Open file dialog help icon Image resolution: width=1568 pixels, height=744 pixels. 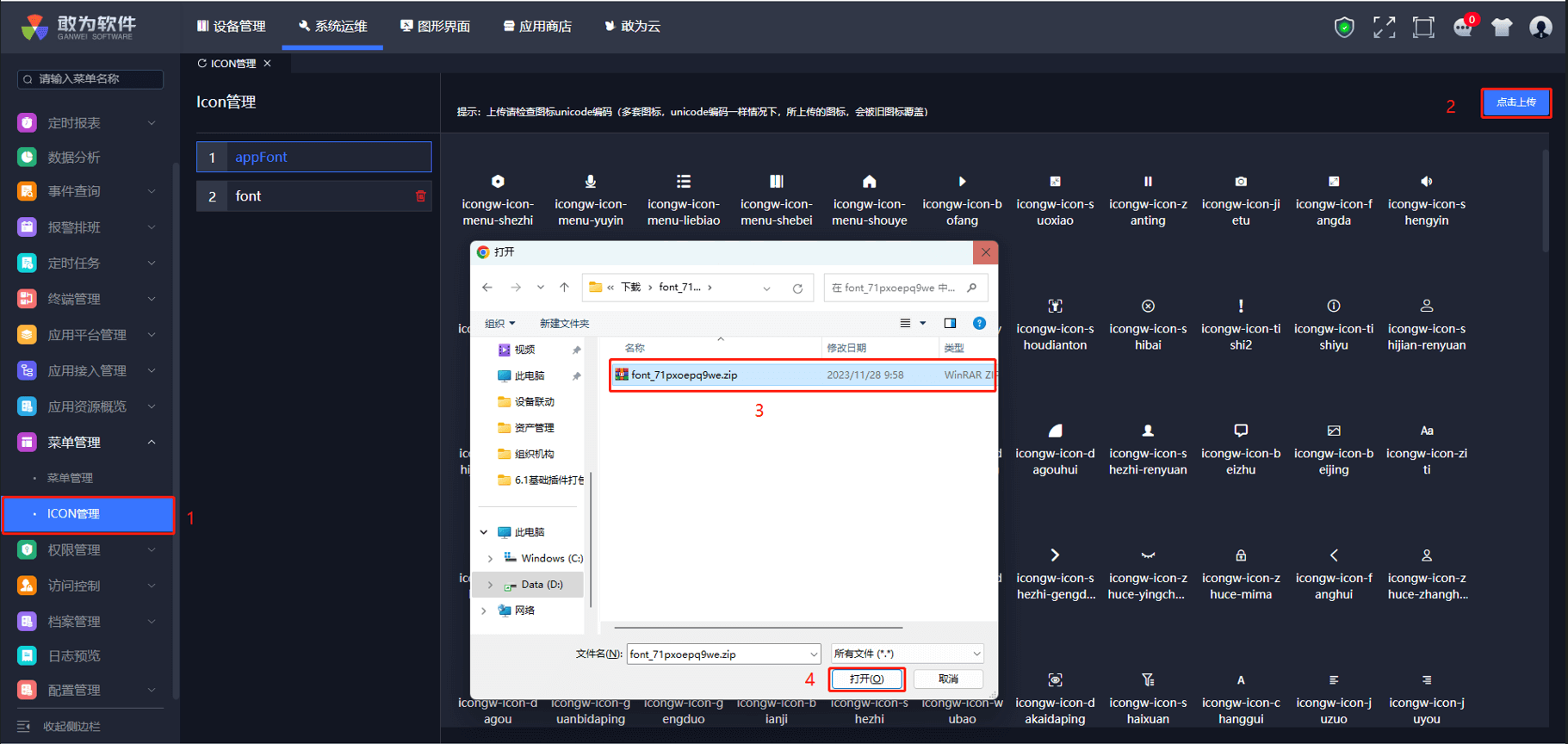pyautogui.click(x=979, y=324)
